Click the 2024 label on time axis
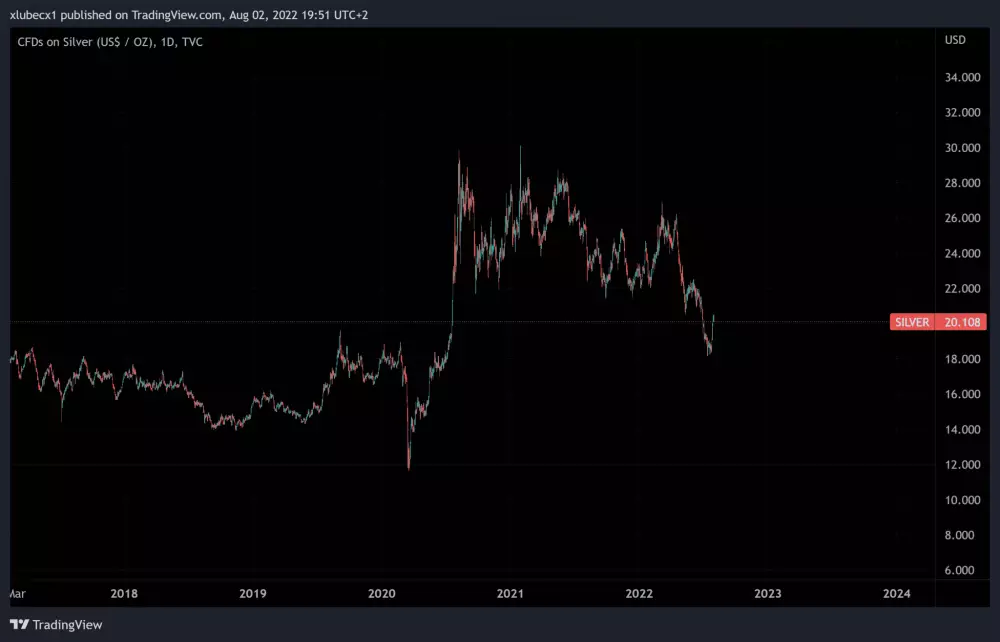 pyautogui.click(x=897, y=594)
